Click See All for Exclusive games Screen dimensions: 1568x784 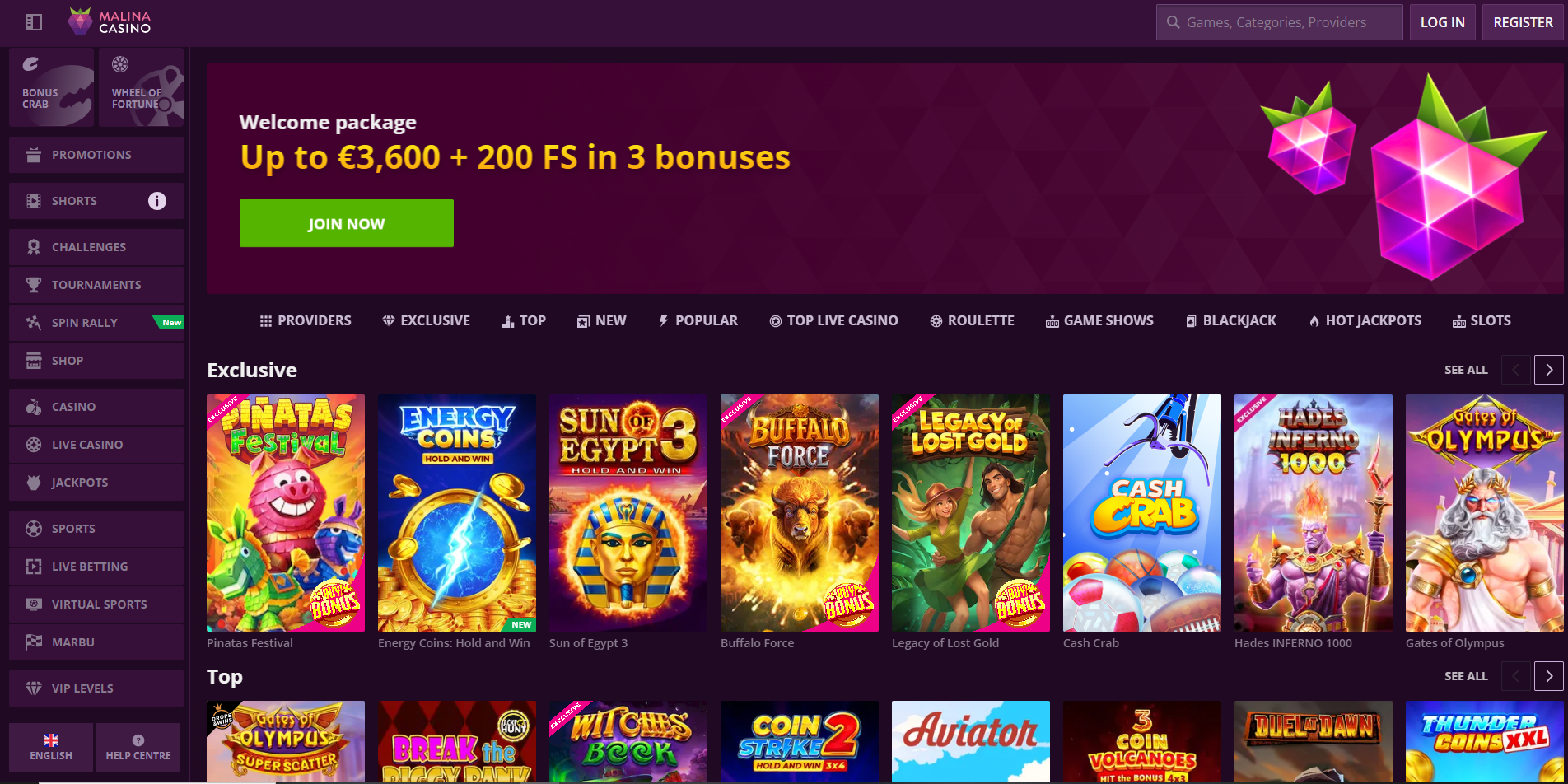coord(1466,370)
